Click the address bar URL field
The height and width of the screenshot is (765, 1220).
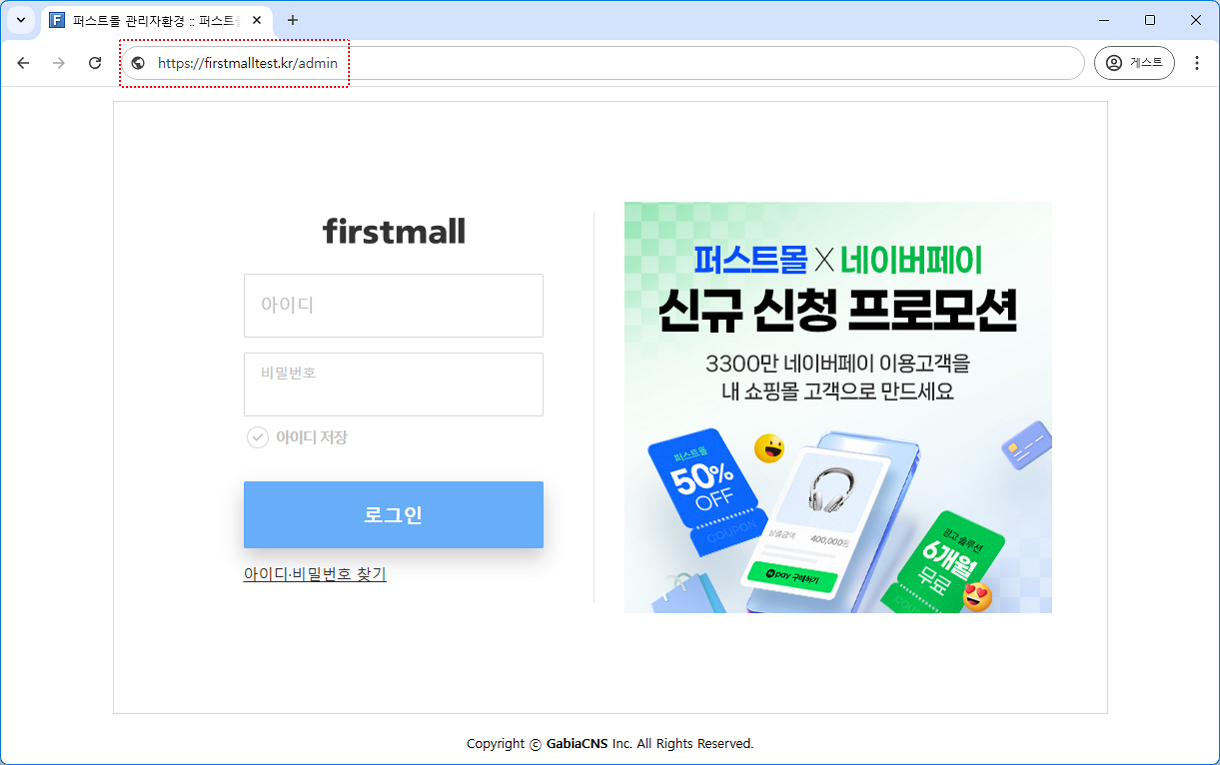coord(602,63)
